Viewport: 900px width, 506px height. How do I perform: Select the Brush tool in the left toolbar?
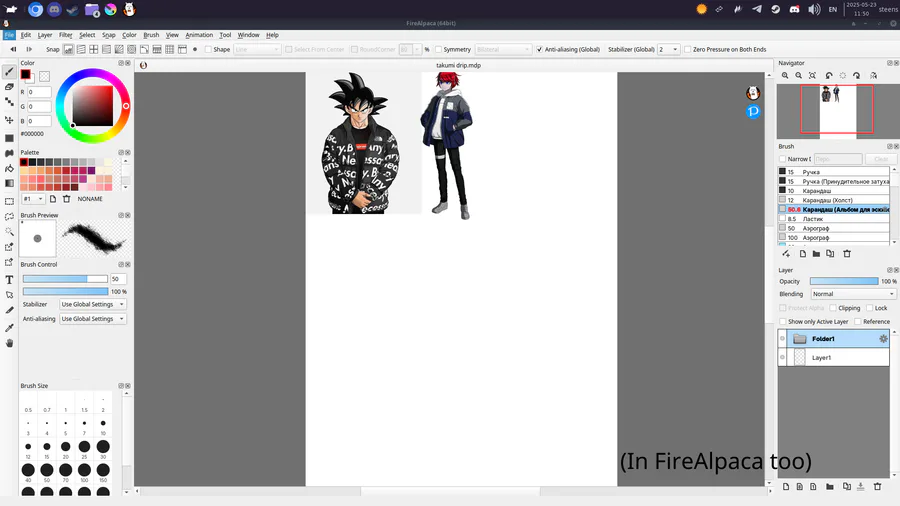[9, 72]
